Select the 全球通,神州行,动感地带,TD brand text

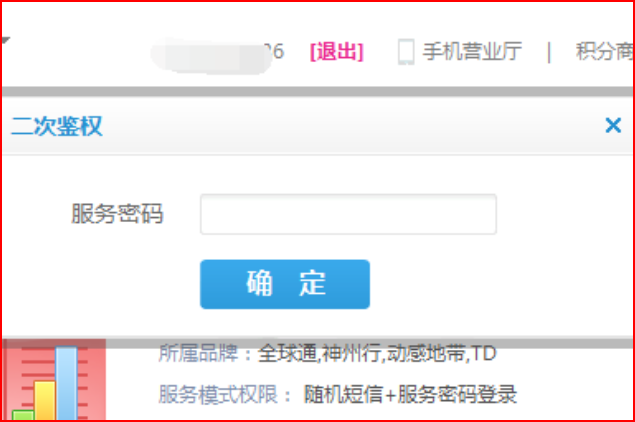(x=377, y=353)
